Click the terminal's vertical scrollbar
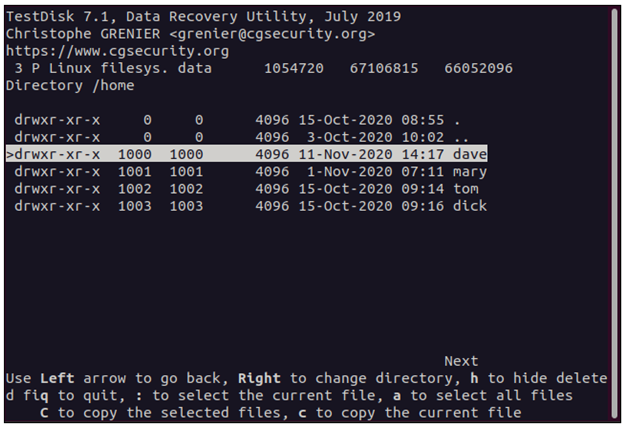 pyautogui.click(x=615, y=213)
